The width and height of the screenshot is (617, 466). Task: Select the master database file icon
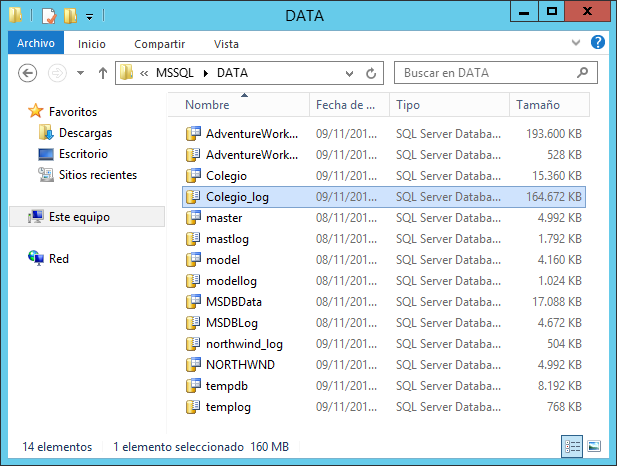[x=193, y=218]
